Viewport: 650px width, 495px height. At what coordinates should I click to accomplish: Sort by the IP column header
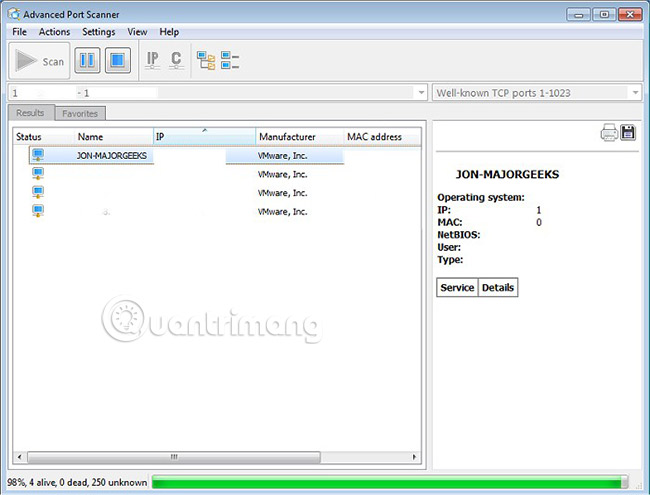[x=204, y=137]
